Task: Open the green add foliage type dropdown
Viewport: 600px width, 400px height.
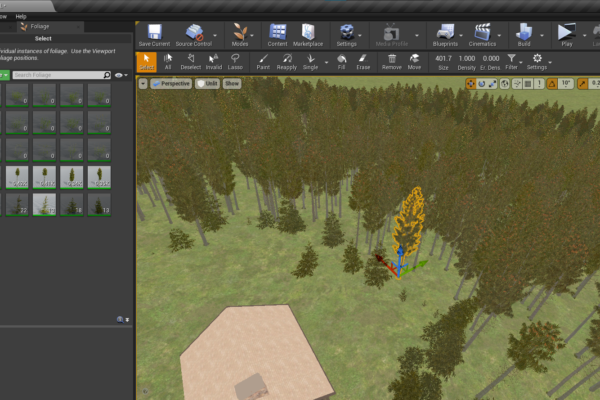Action: 5,75
